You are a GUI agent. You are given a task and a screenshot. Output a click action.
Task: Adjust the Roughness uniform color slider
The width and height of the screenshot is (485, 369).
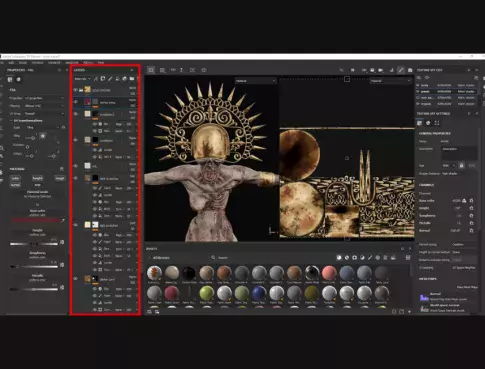[x=34, y=266]
